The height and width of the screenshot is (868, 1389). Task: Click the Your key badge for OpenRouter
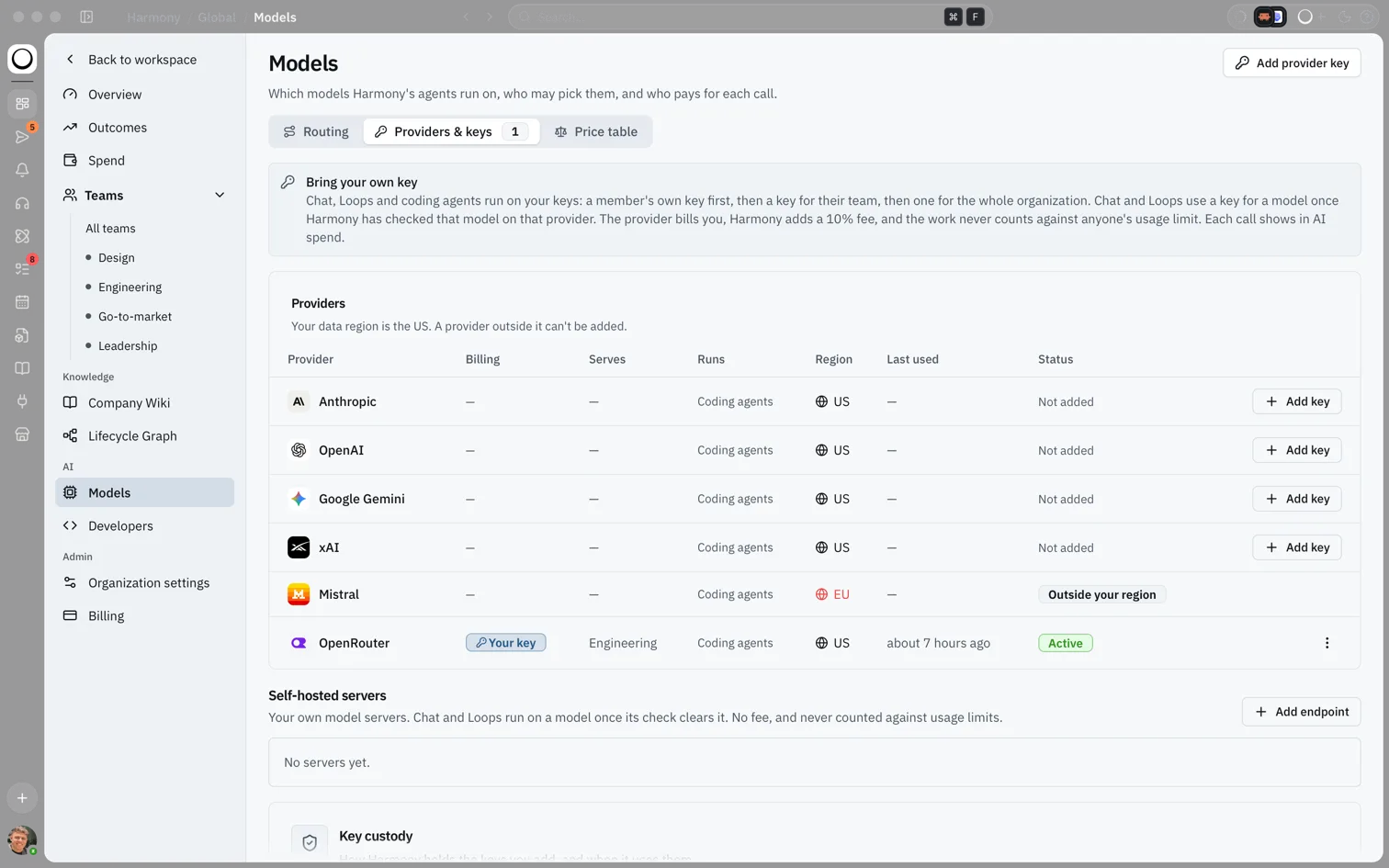(506, 643)
